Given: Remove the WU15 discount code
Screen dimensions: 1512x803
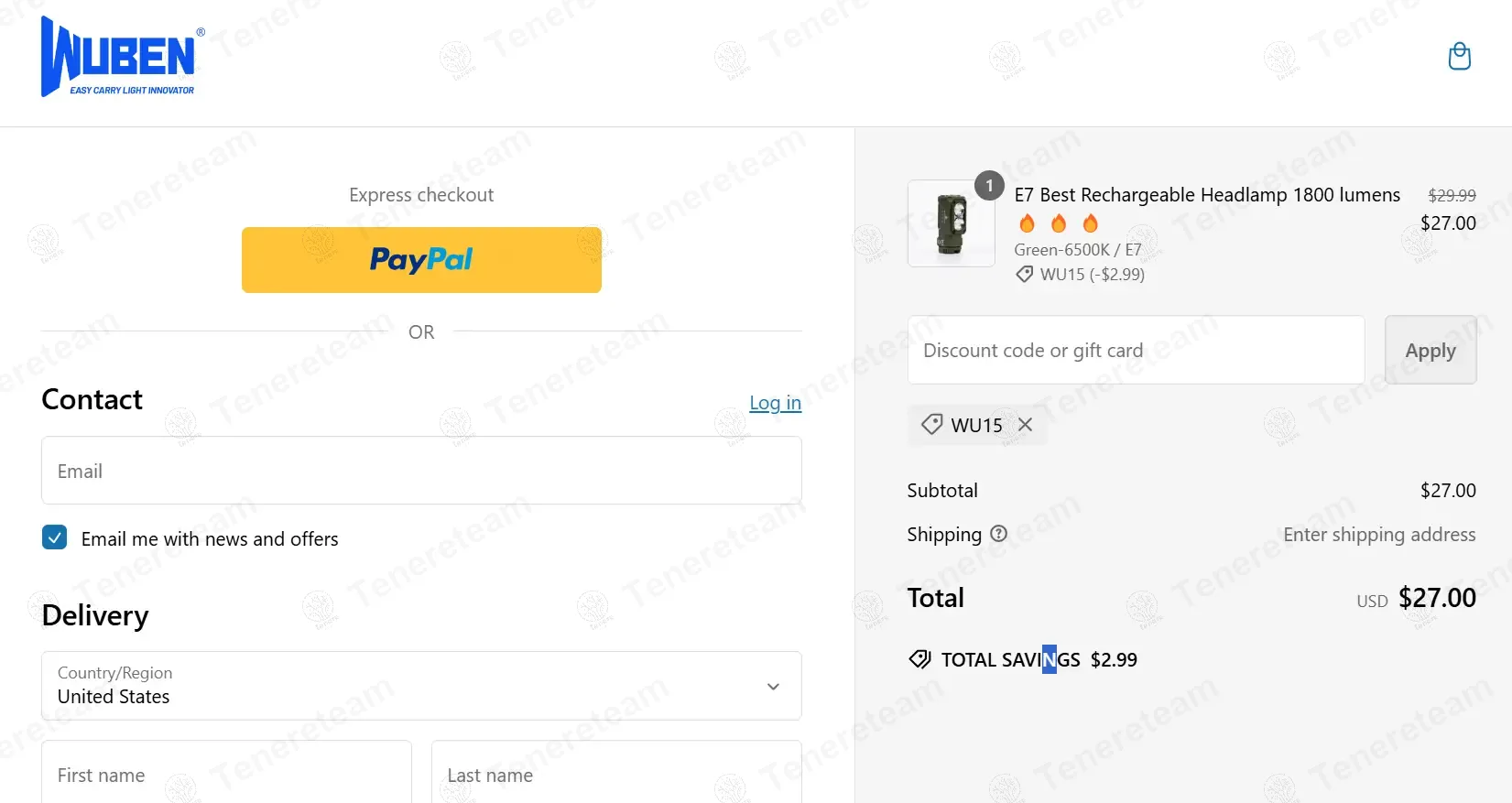Looking at the screenshot, I should (x=1026, y=425).
